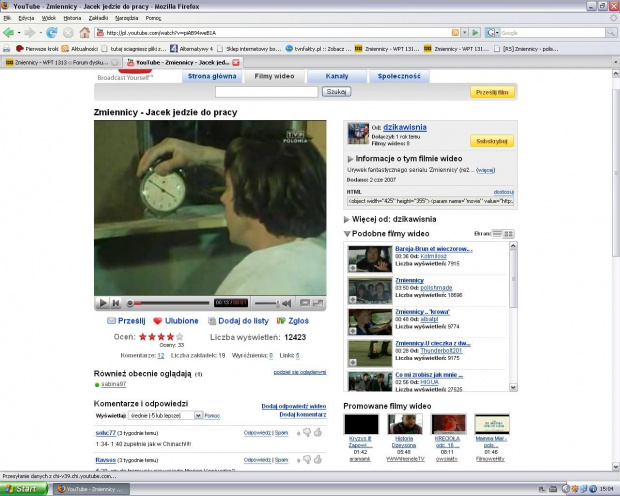Click the YouTube - Zmiennicy taskbar item

point(92,489)
